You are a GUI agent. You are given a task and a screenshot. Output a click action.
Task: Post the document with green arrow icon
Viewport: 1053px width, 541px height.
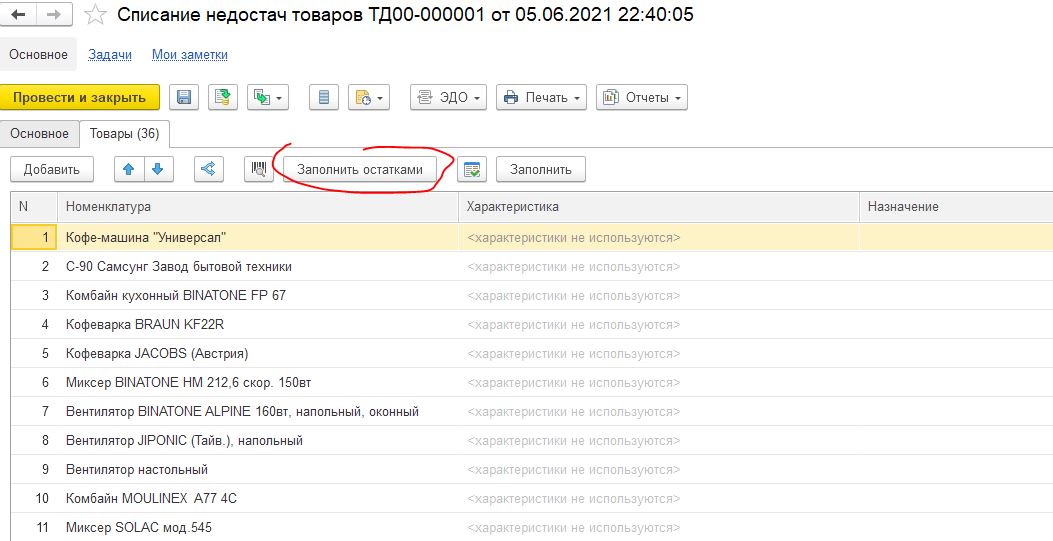[x=222, y=97]
